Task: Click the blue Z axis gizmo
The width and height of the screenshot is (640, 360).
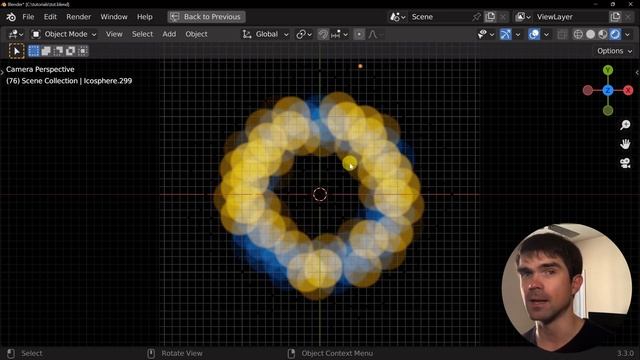Action: click(608, 90)
